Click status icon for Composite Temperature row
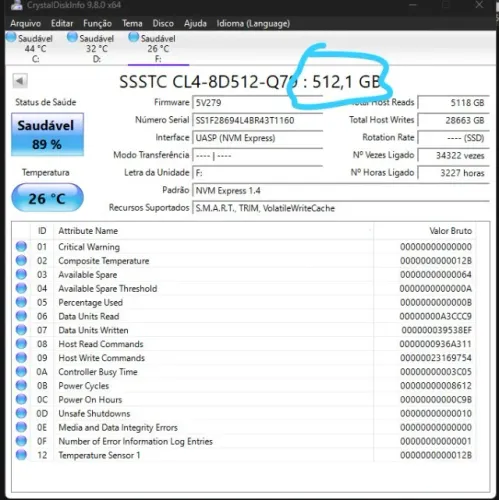 (21, 261)
